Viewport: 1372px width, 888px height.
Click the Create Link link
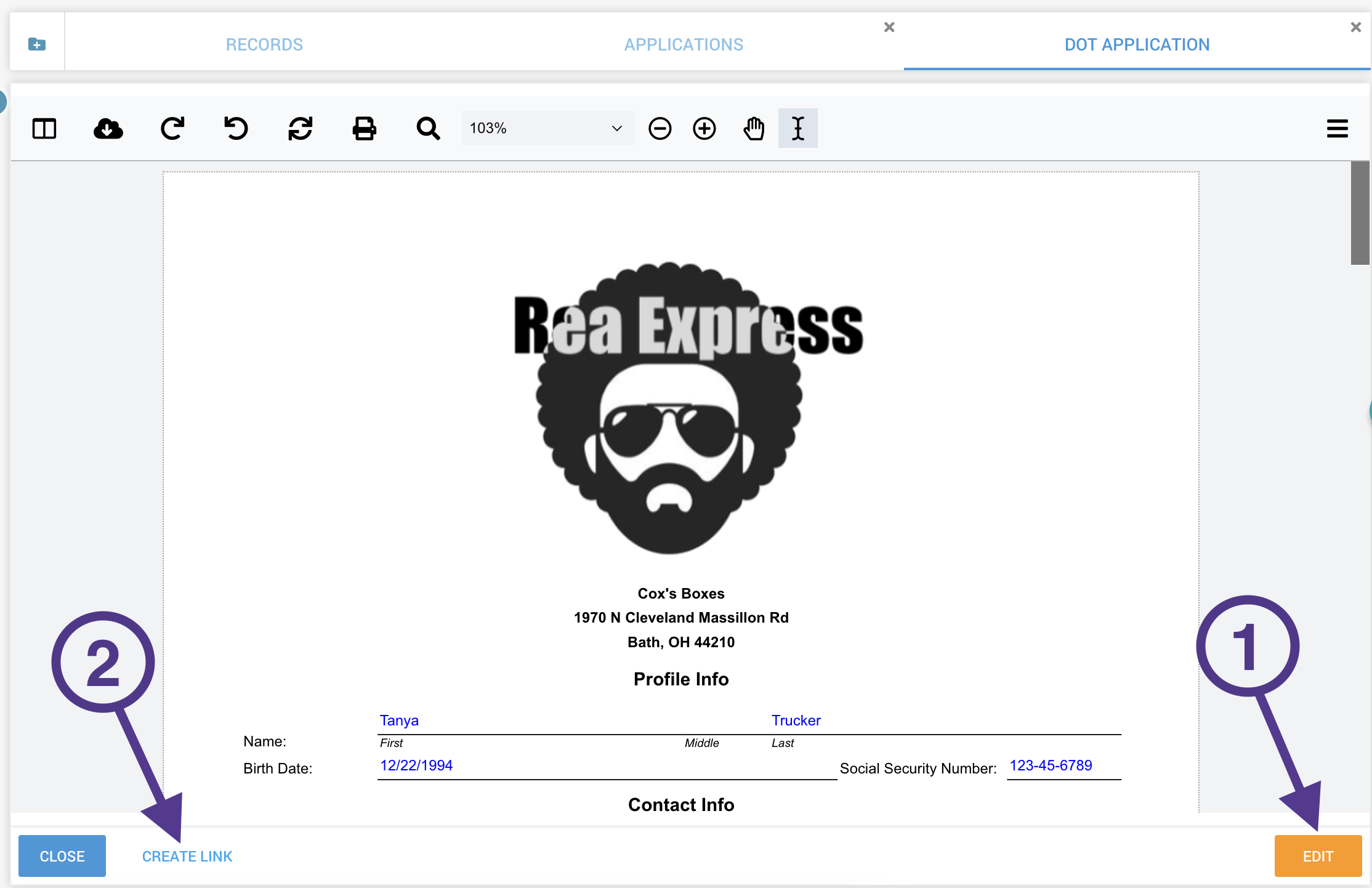coord(187,856)
